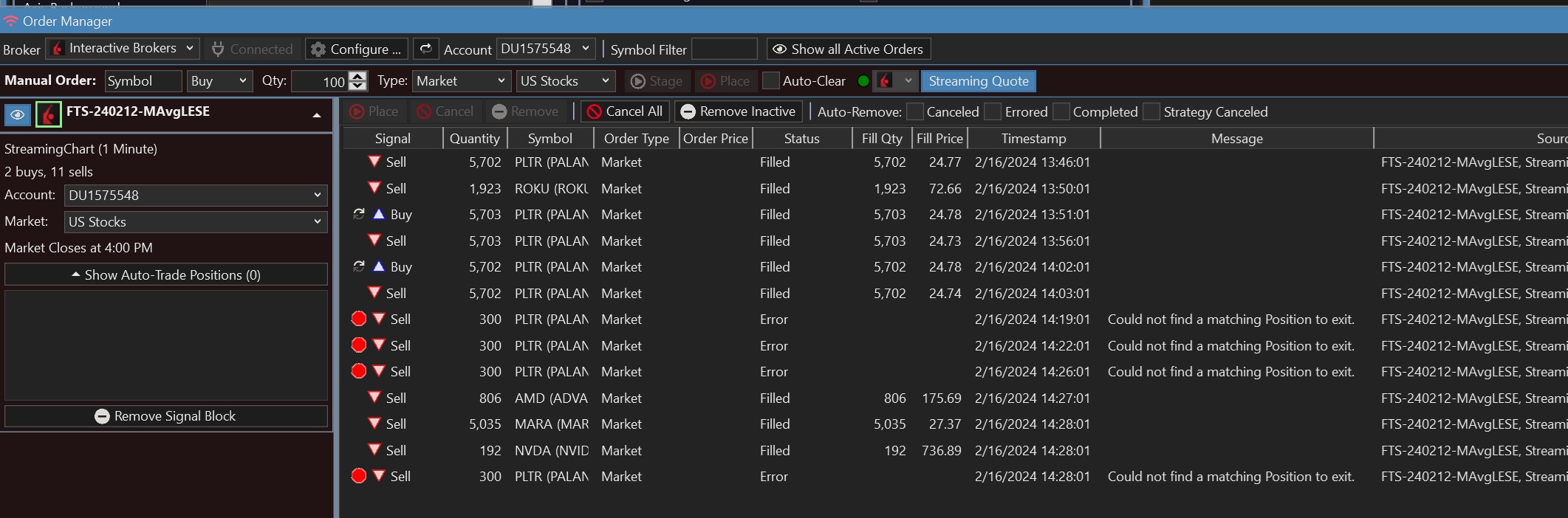The image size is (1568, 518).
Task: Click the Stage button in Manual Order
Action: point(657,80)
